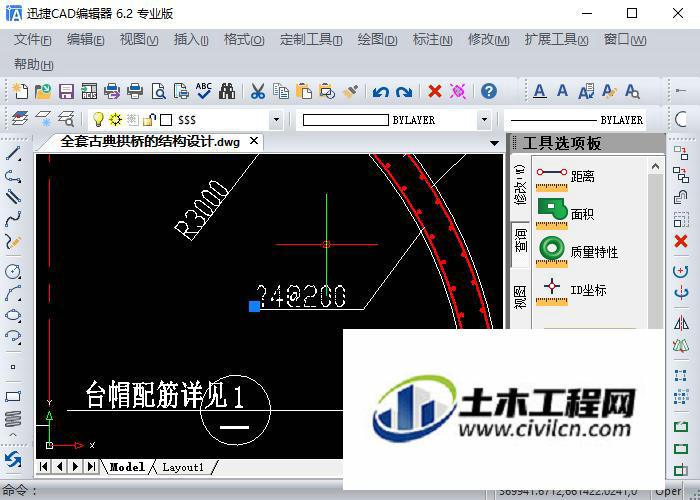
Task: Toggle layer on/off light bulb
Action: tap(98, 119)
